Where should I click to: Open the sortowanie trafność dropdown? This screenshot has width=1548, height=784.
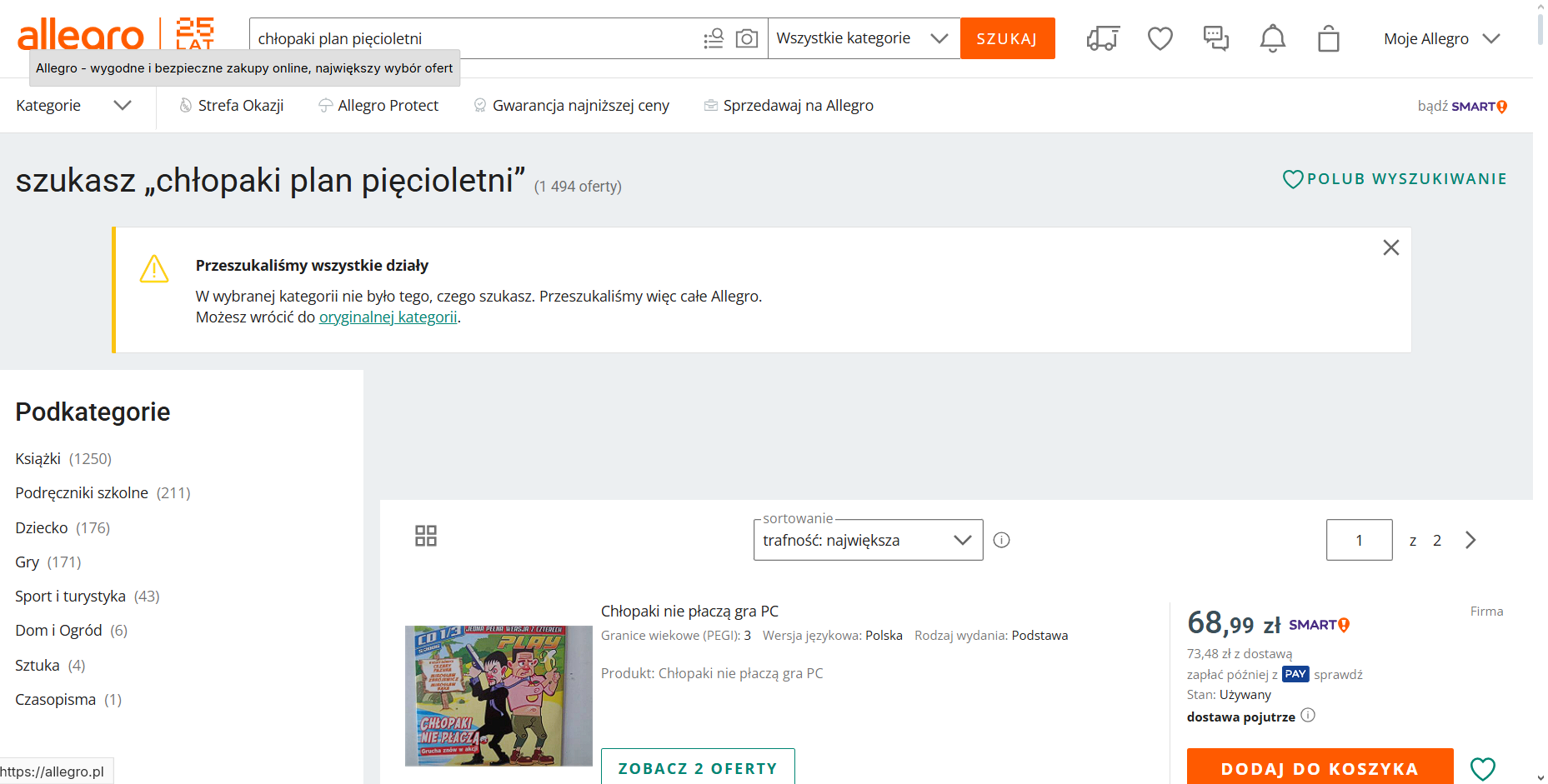(868, 540)
